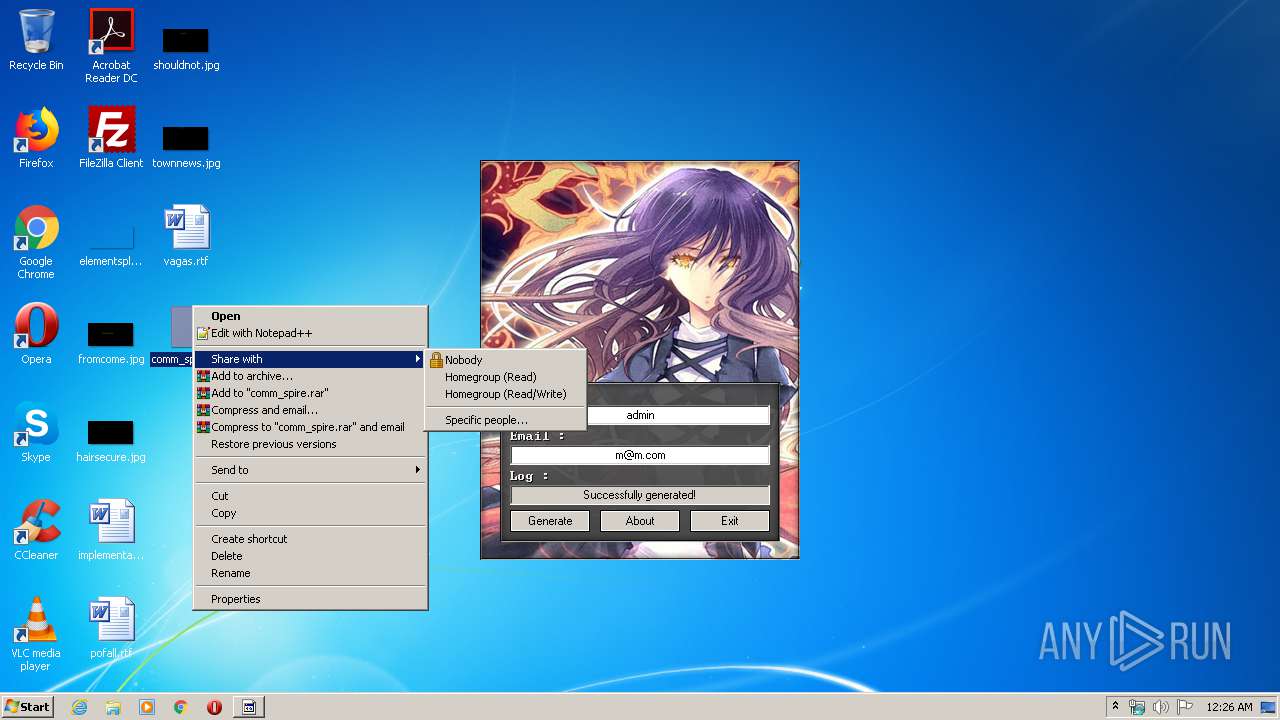The width and height of the screenshot is (1280, 720).
Task: Select hairsecure.jpg desktop file
Action: click(111, 440)
